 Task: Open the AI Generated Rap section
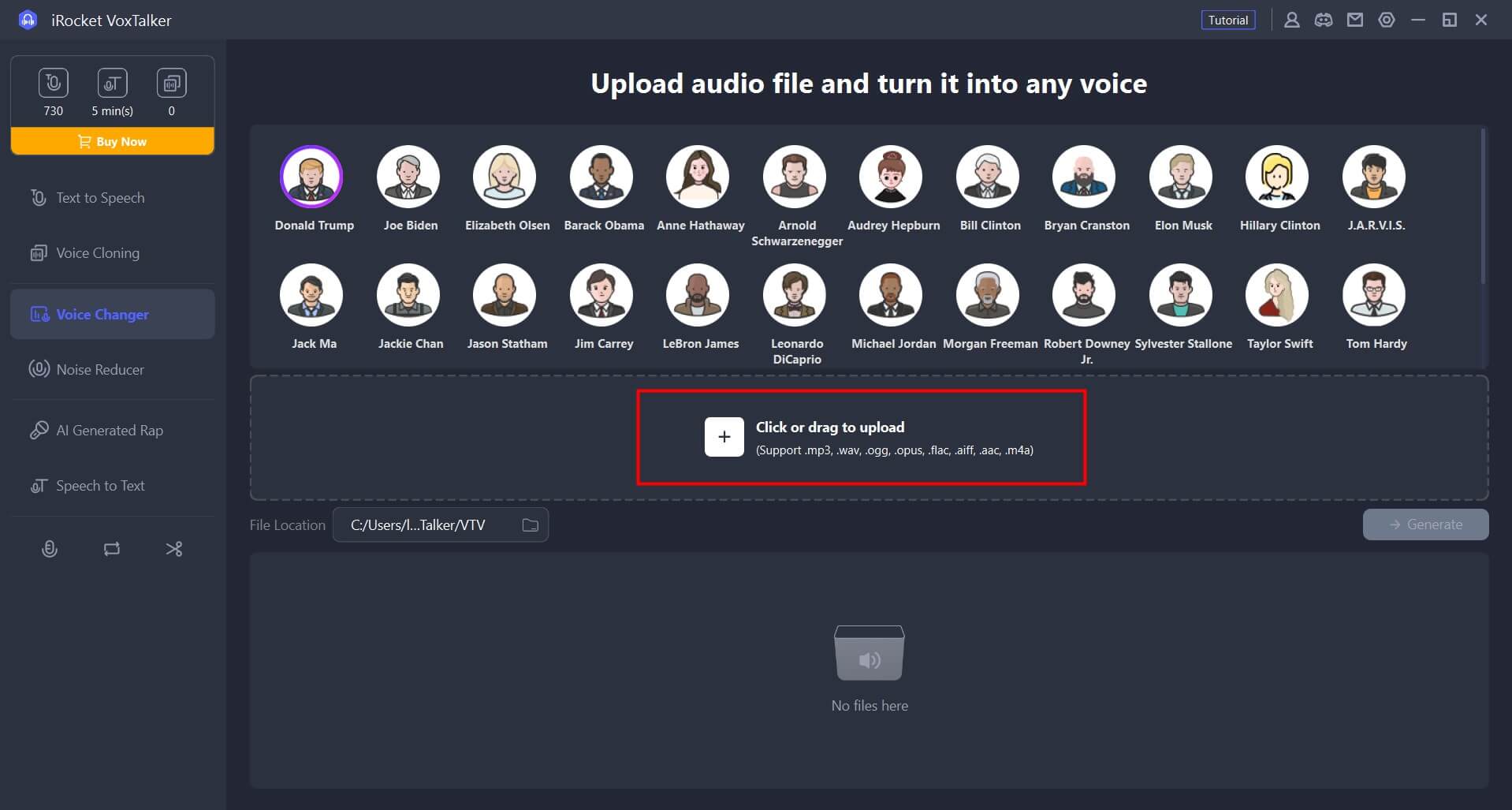(x=112, y=431)
